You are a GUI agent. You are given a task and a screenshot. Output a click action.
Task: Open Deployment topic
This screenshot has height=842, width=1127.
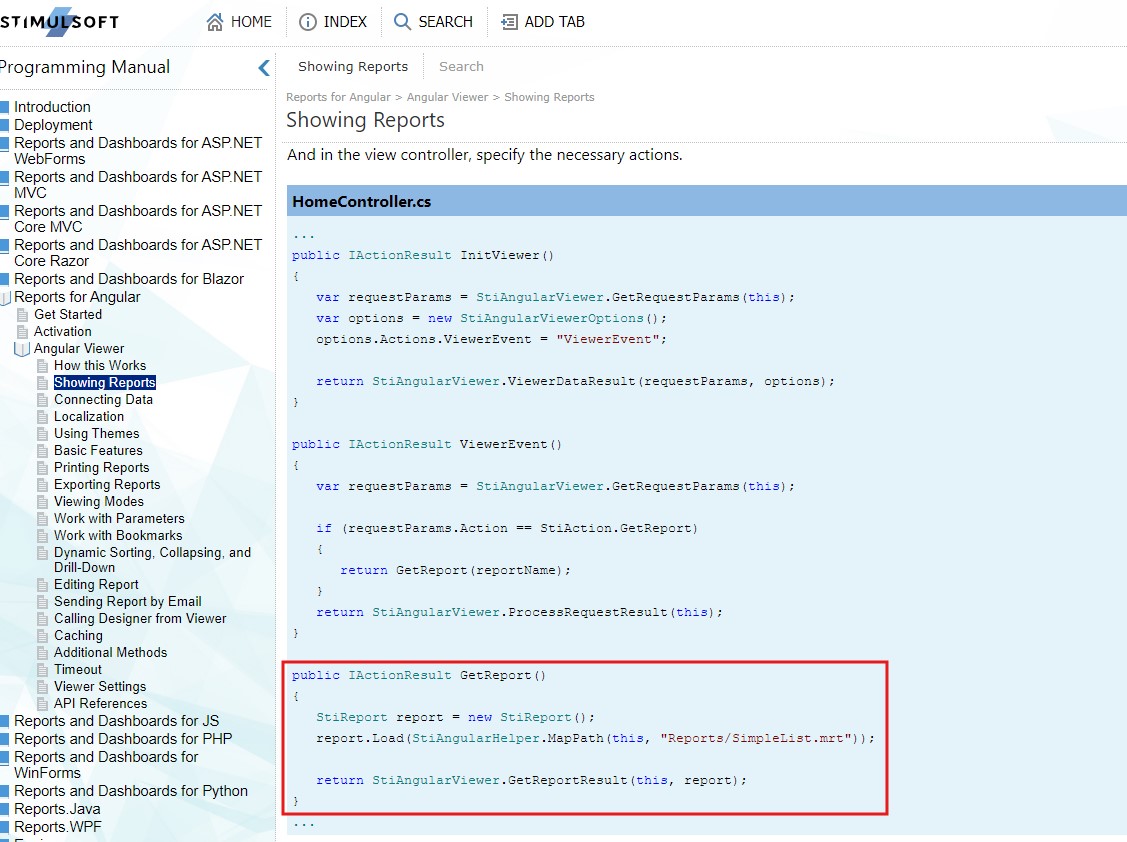click(53, 124)
